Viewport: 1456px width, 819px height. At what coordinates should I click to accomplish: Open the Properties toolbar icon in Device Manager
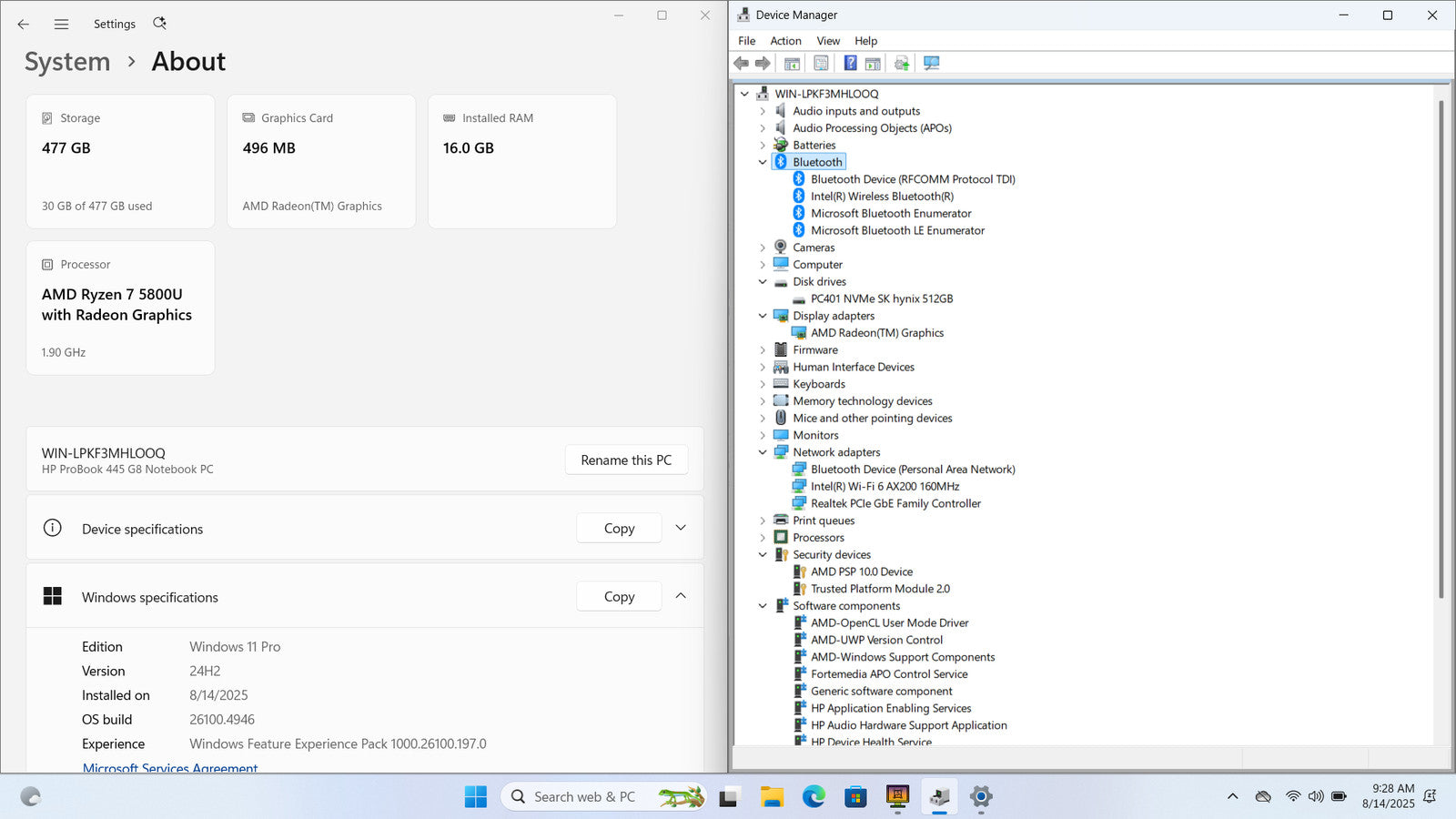tap(821, 63)
